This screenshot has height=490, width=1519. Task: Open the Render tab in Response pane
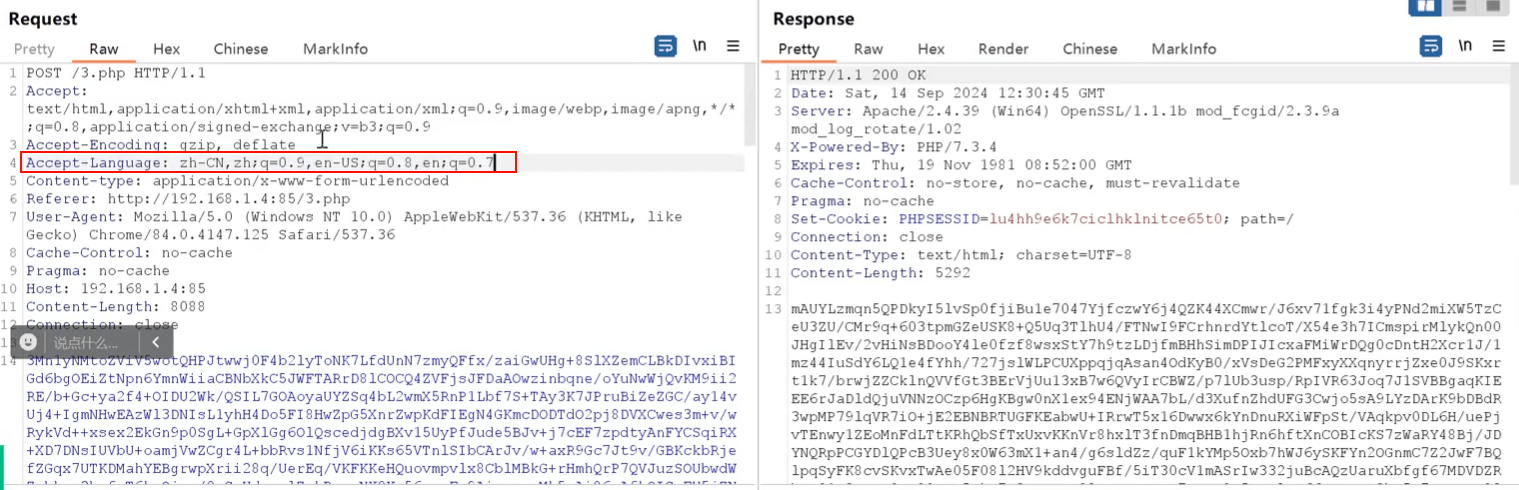(1003, 49)
